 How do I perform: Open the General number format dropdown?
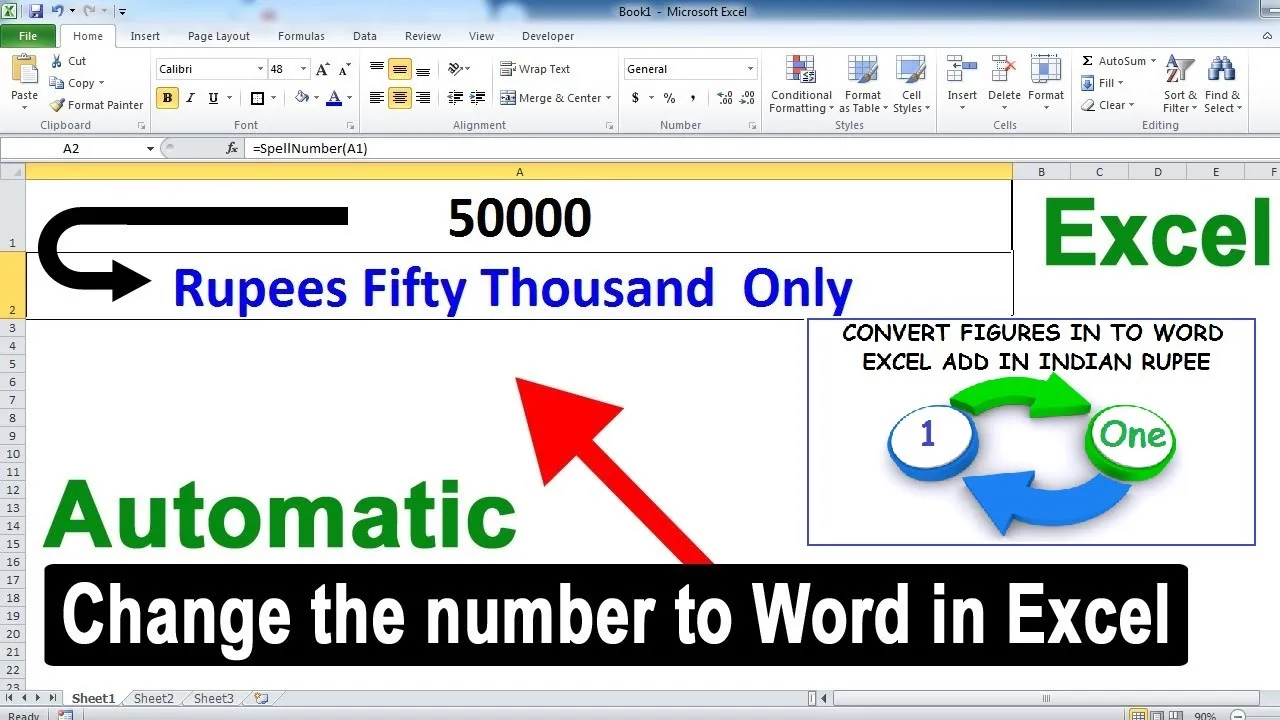750,69
